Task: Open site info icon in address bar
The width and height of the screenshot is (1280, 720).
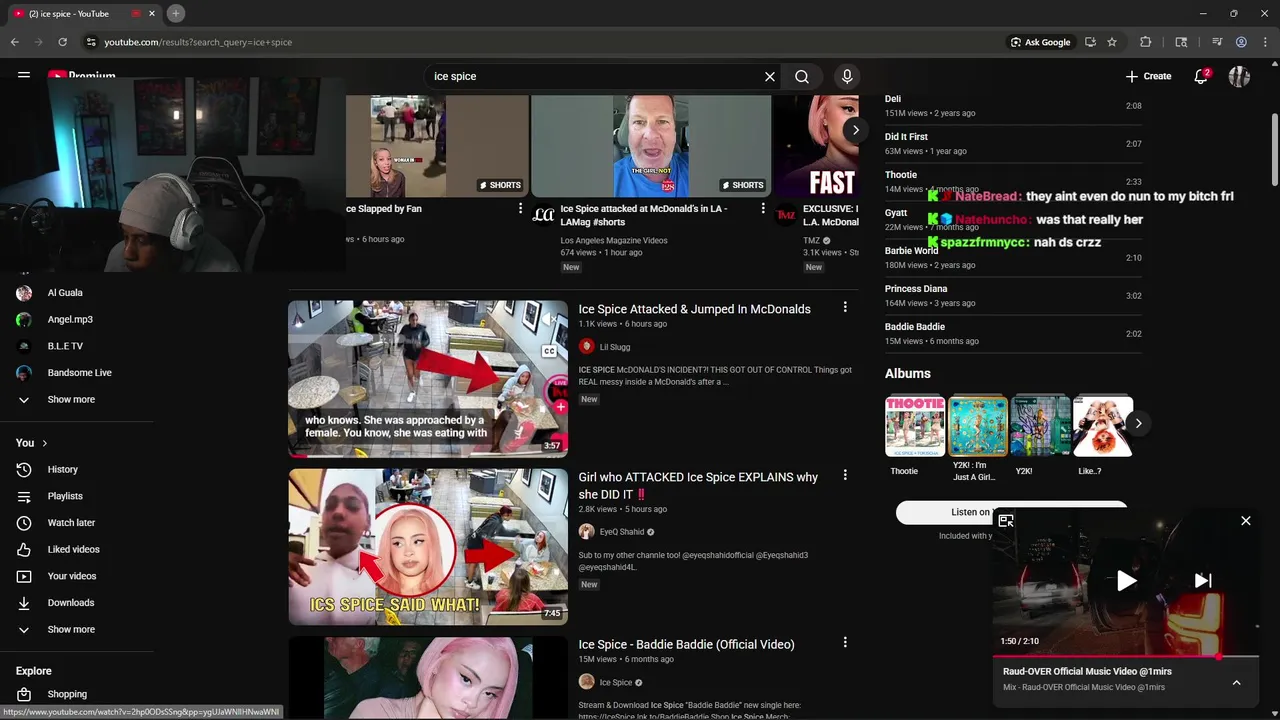Action: pos(90,42)
